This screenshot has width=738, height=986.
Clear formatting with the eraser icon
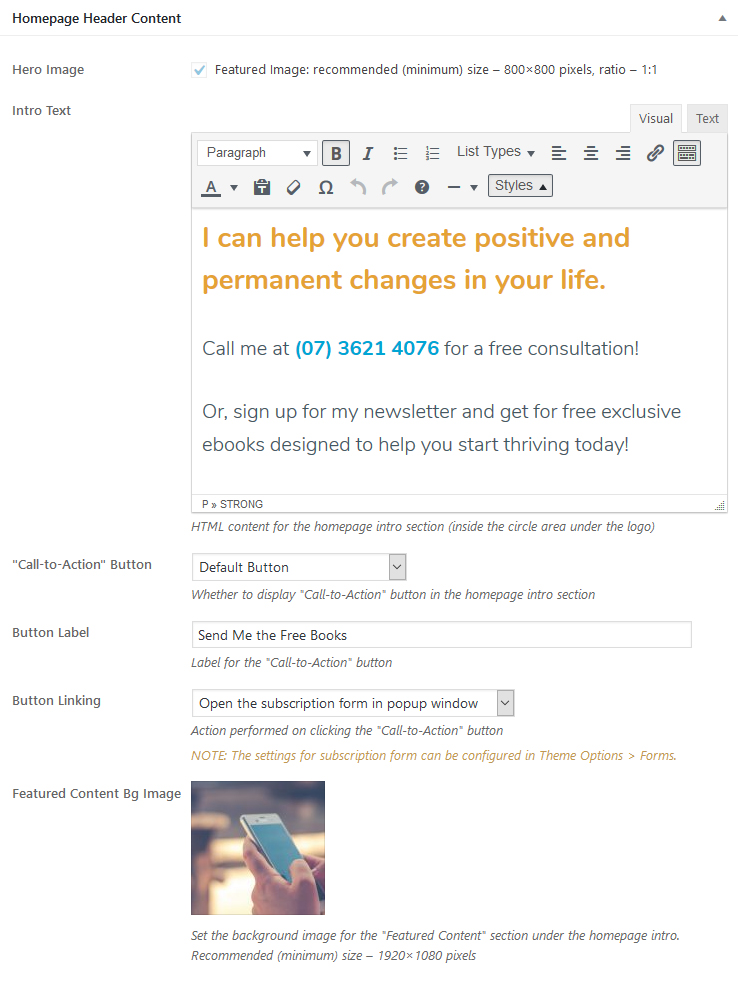pyautogui.click(x=294, y=187)
